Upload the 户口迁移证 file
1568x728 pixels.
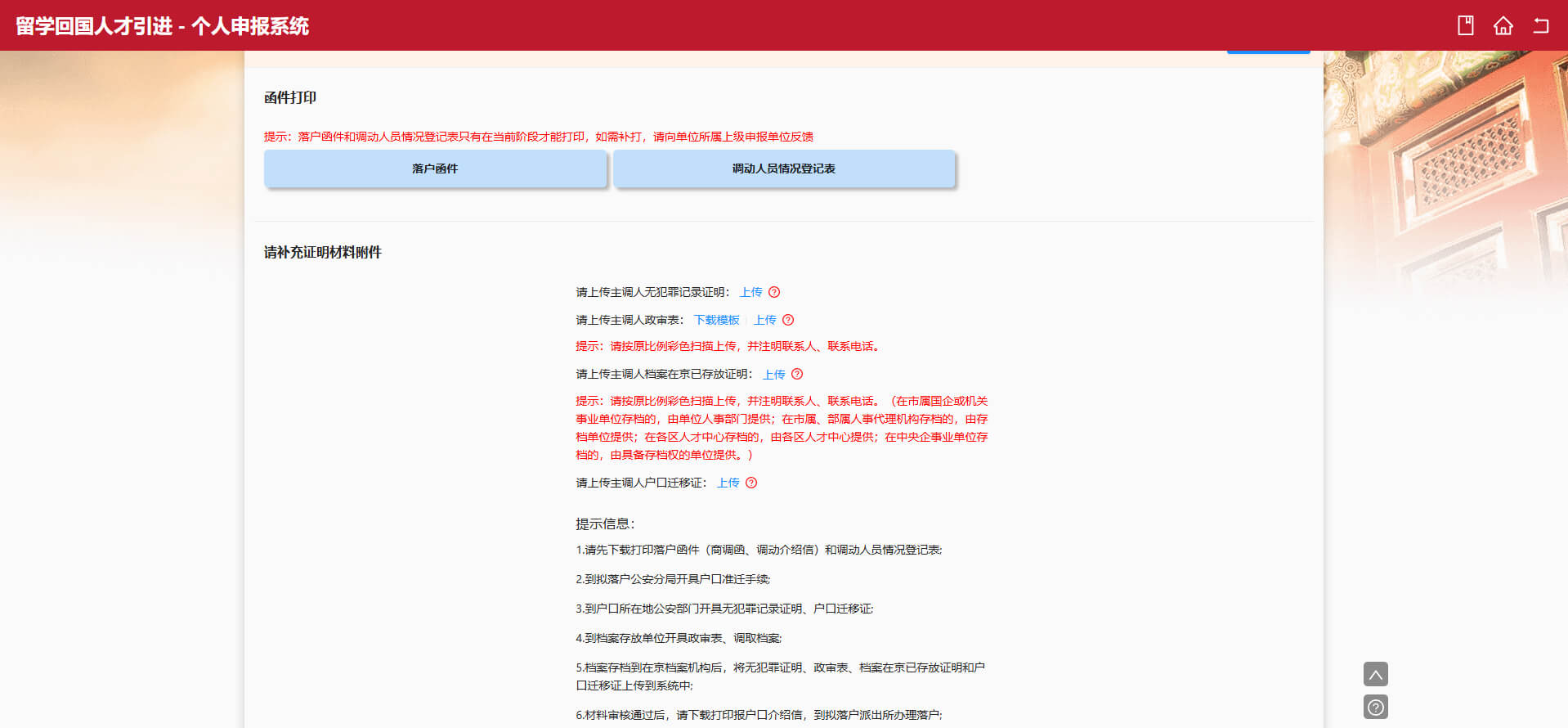click(728, 483)
